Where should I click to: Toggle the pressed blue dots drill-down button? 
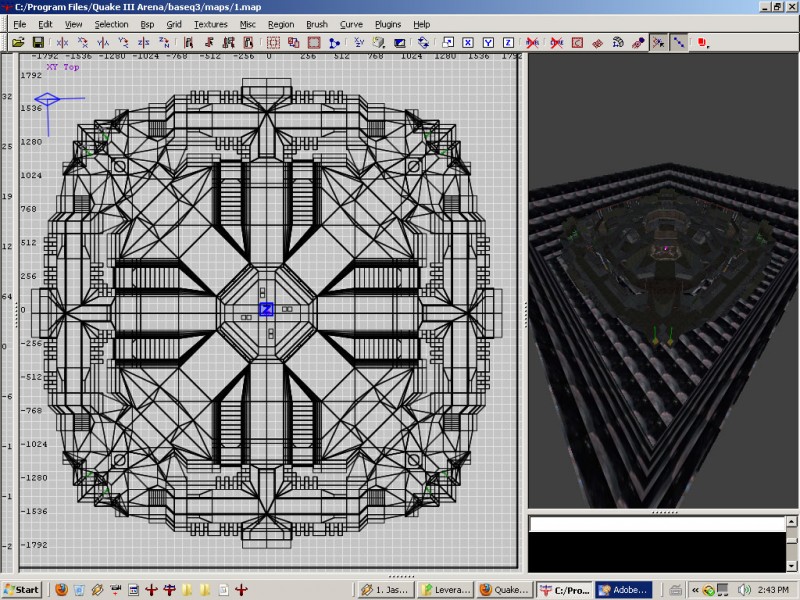point(679,42)
